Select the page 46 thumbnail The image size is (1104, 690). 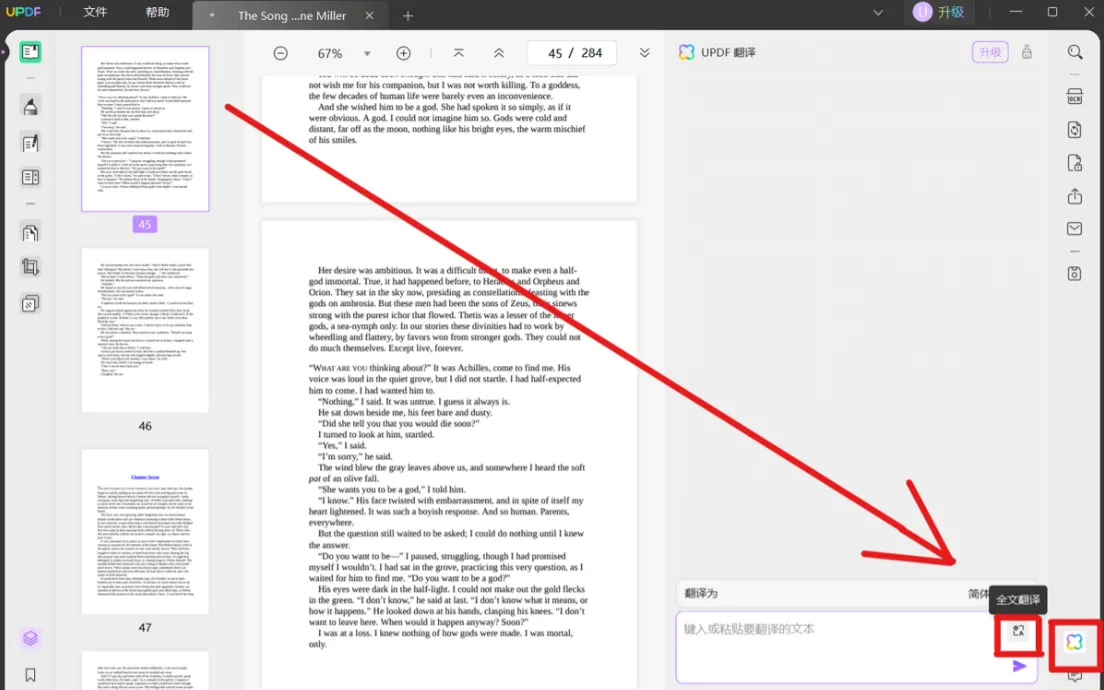(145, 330)
